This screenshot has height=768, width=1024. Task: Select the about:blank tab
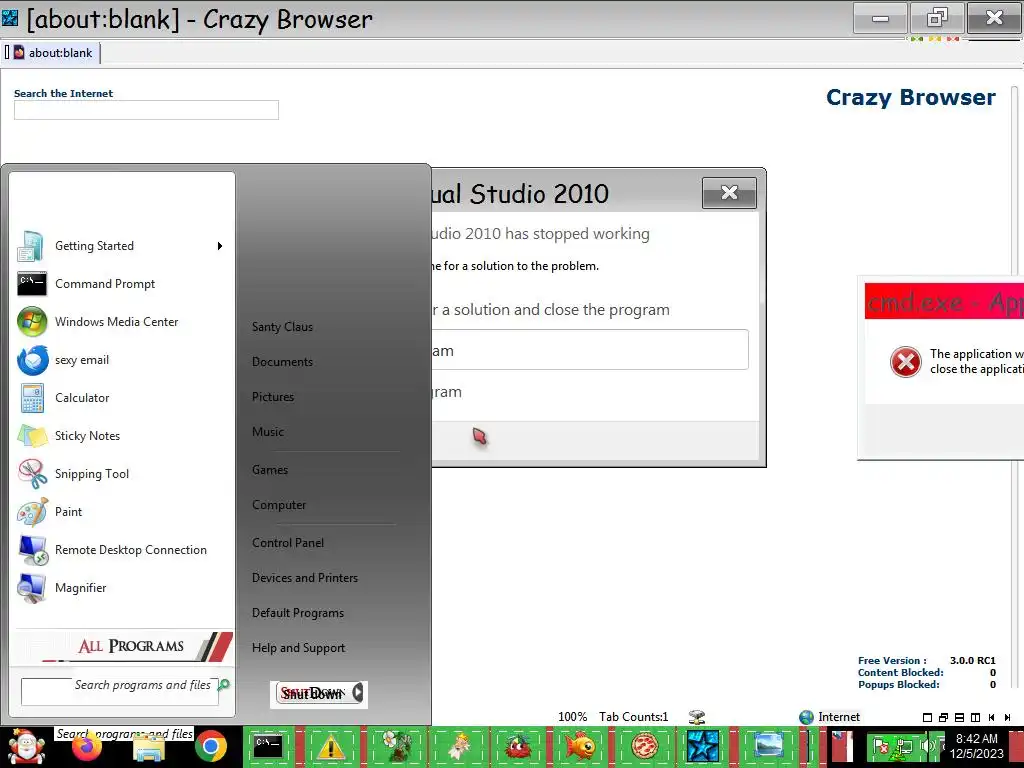(x=52, y=53)
